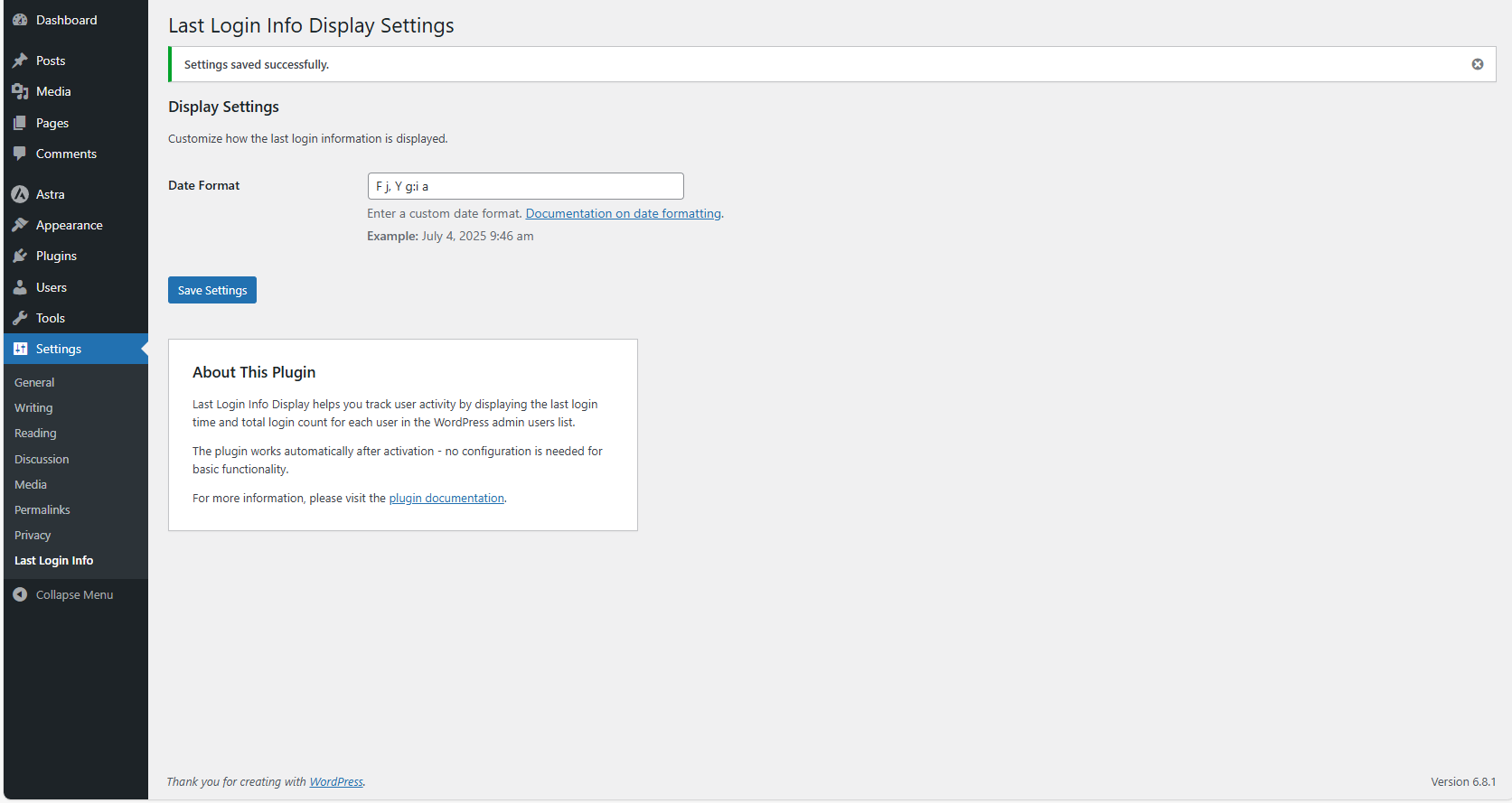
Task: Click the Astra logo icon
Action: [20, 194]
